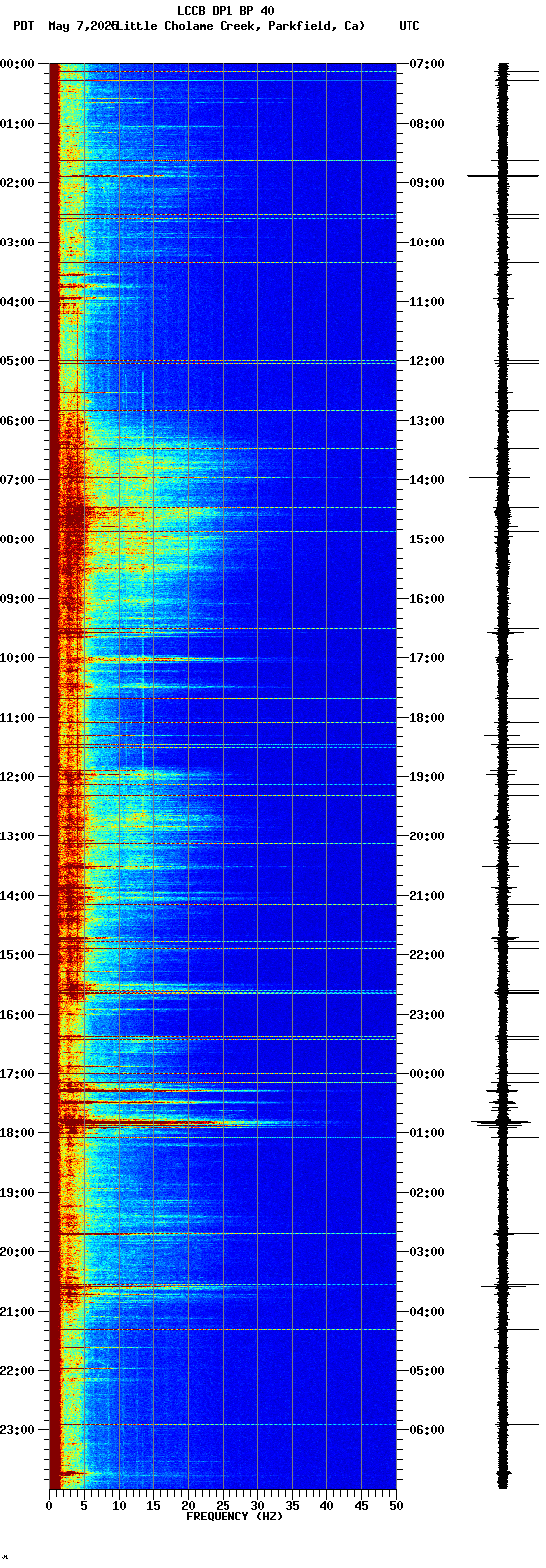Select the 05:00 label on the PDT axis
546x1568 pixels.
(18, 361)
